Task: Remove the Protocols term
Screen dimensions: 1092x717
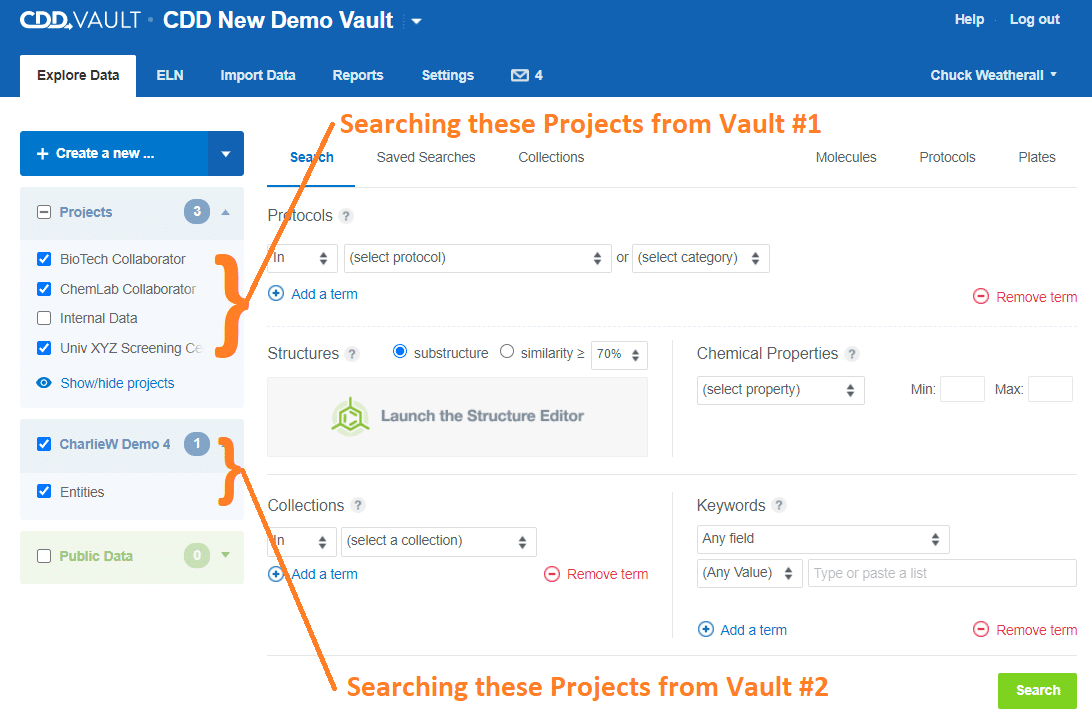Action: coord(1025,297)
